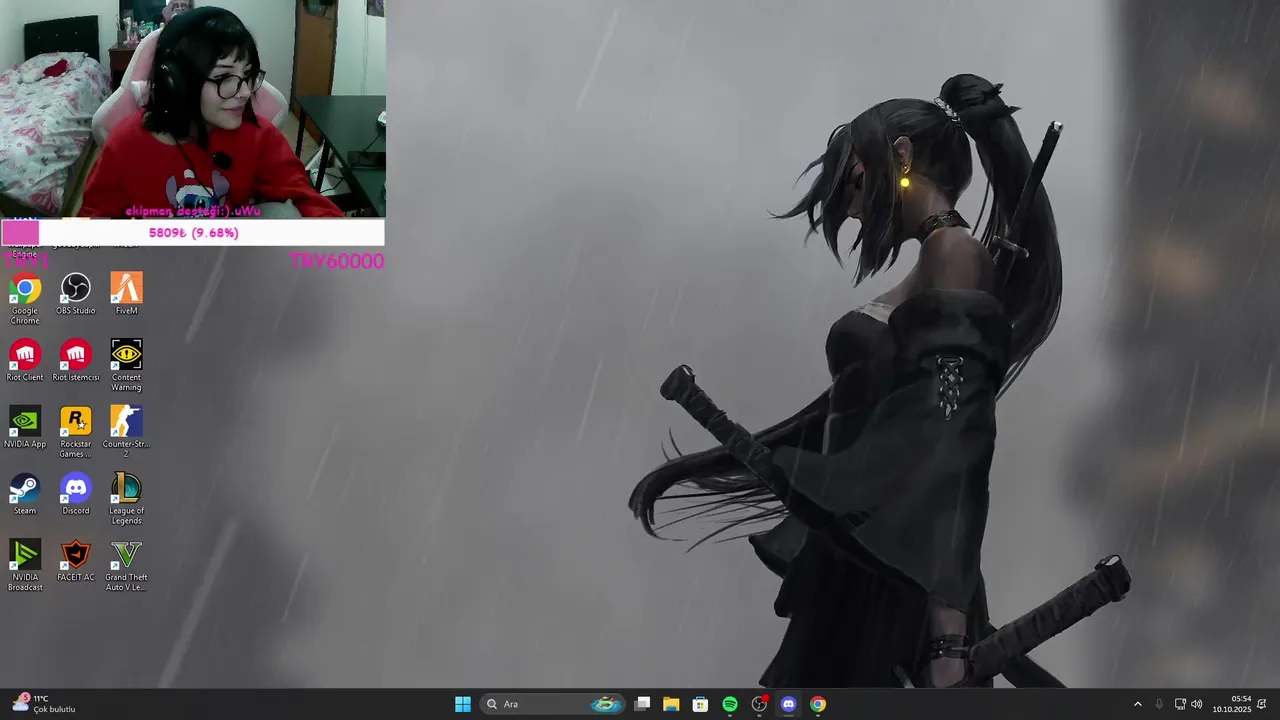1280x720 pixels.
Task: Select the Steam desktop shortcut
Action: point(25,495)
